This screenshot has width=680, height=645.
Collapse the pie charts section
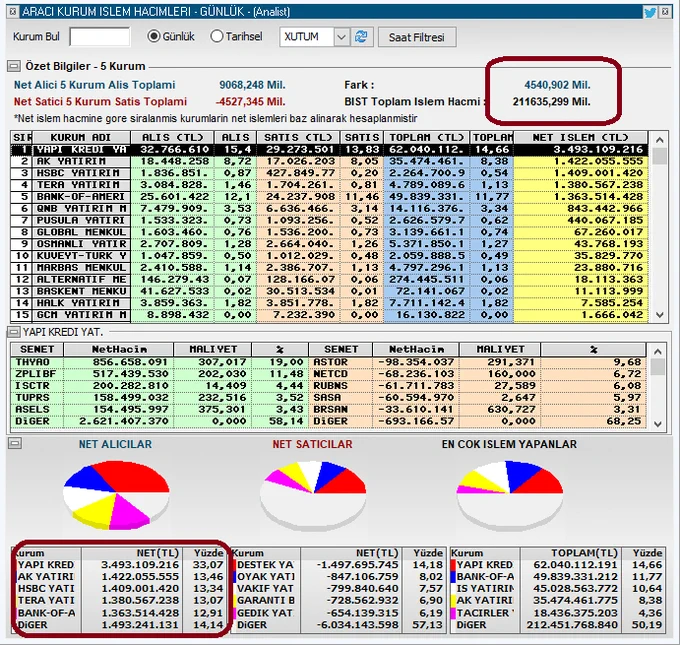click(15, 443)
